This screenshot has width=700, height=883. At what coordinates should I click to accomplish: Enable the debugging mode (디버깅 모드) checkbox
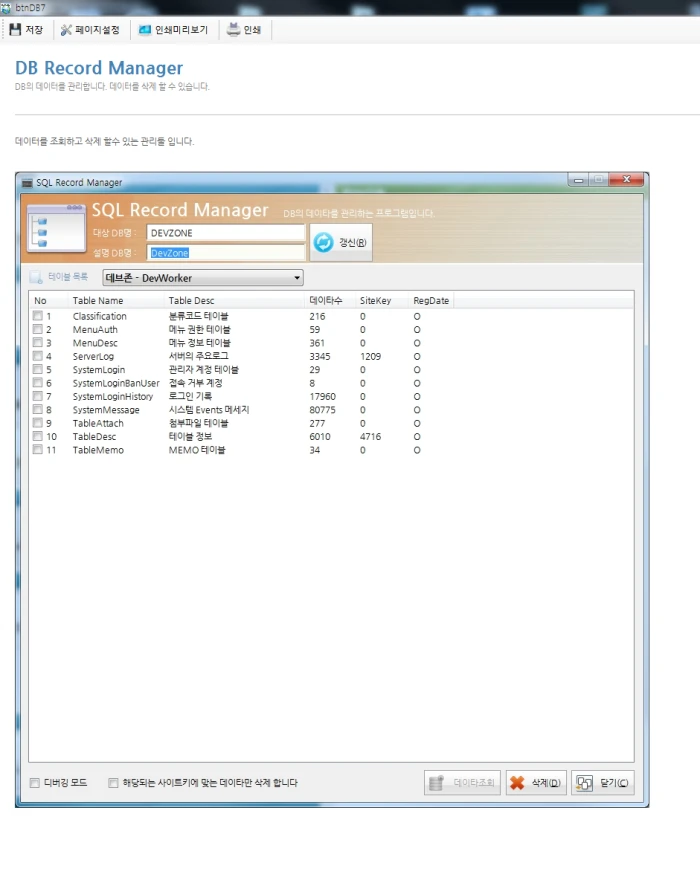(34, 783)
